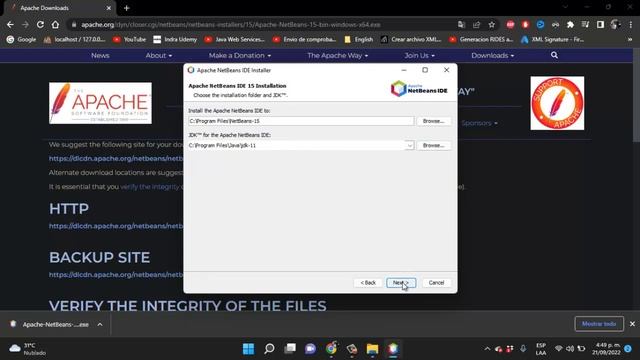Click the translate page icon in address bar

pyautogui.click(x=461, y=24)
